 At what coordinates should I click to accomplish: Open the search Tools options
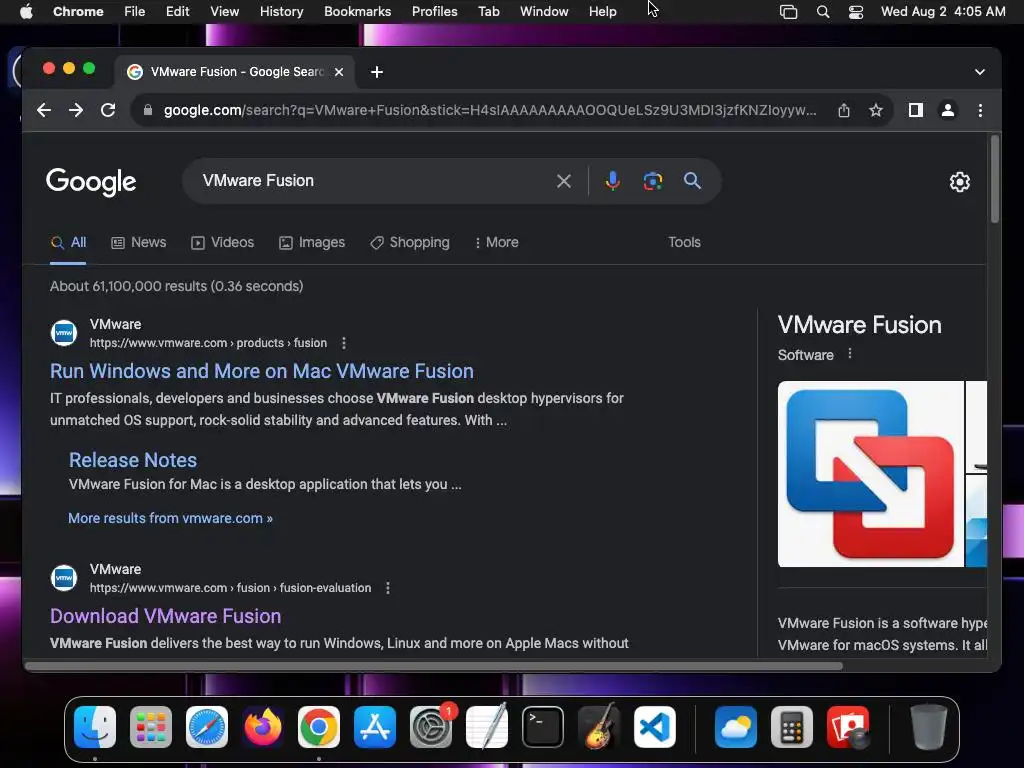[x=684, y=242]
